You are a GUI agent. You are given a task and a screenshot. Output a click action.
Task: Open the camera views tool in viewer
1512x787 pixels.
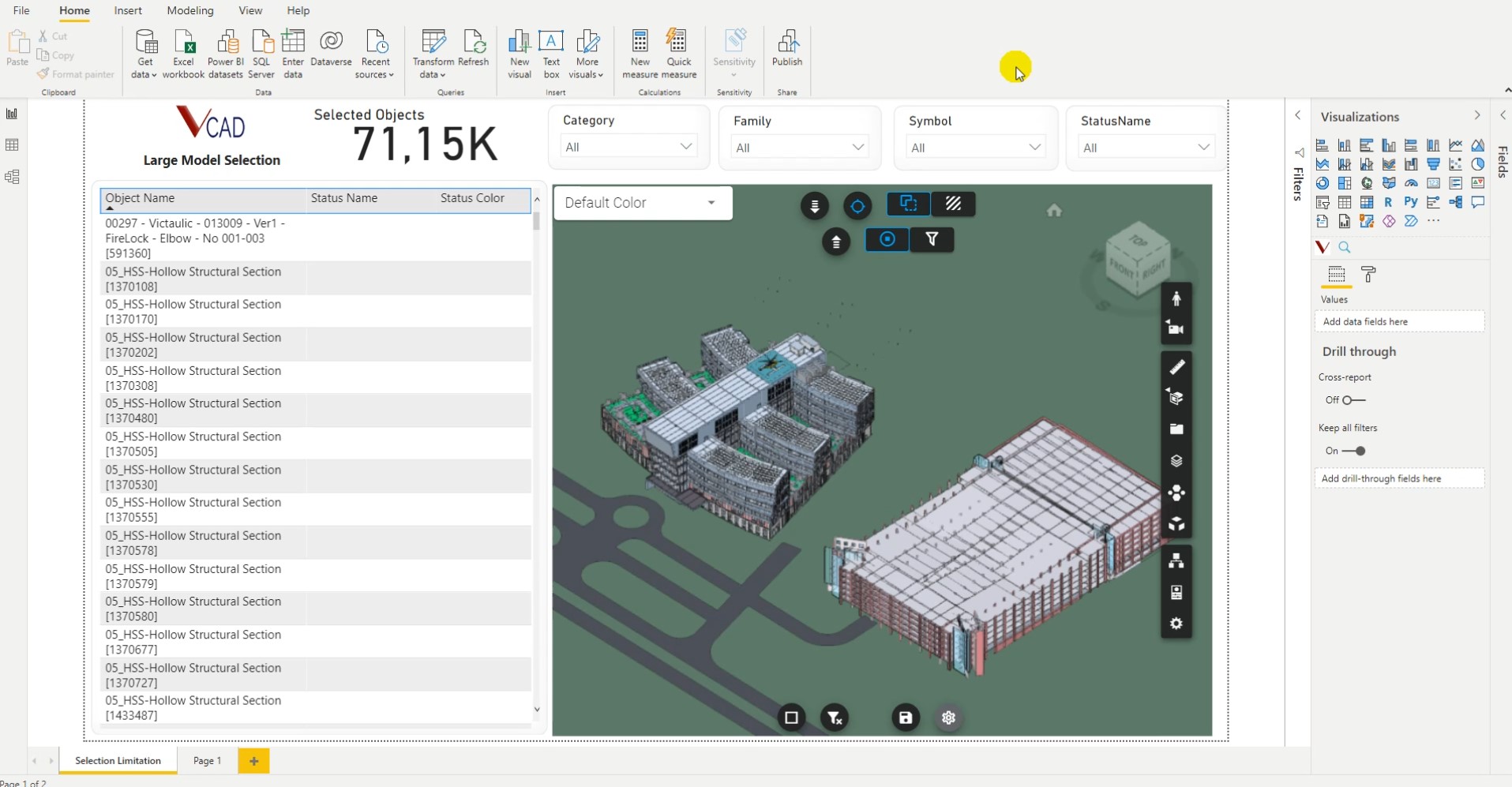tap(1176, 328)
